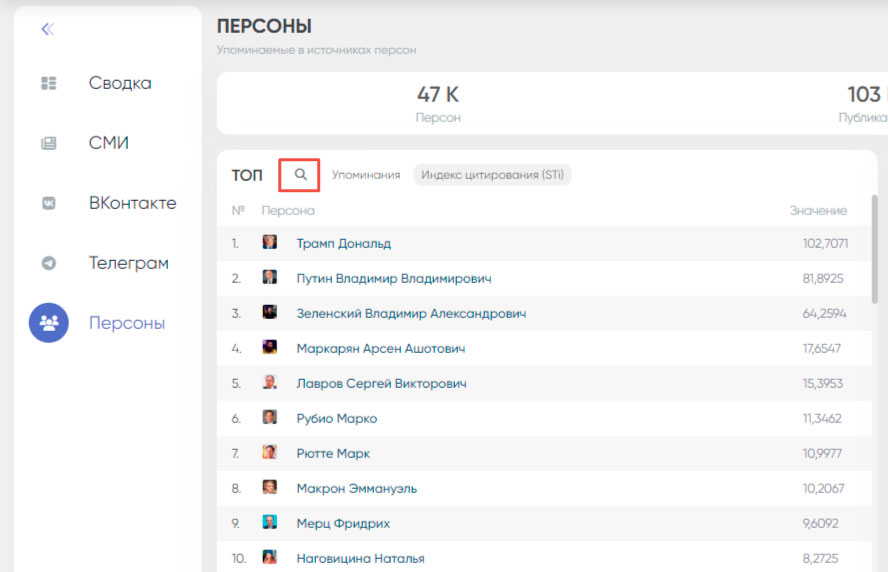Select Индекс цитирования (STI) filter
This screenshot has height=572, width=888.
492,175
